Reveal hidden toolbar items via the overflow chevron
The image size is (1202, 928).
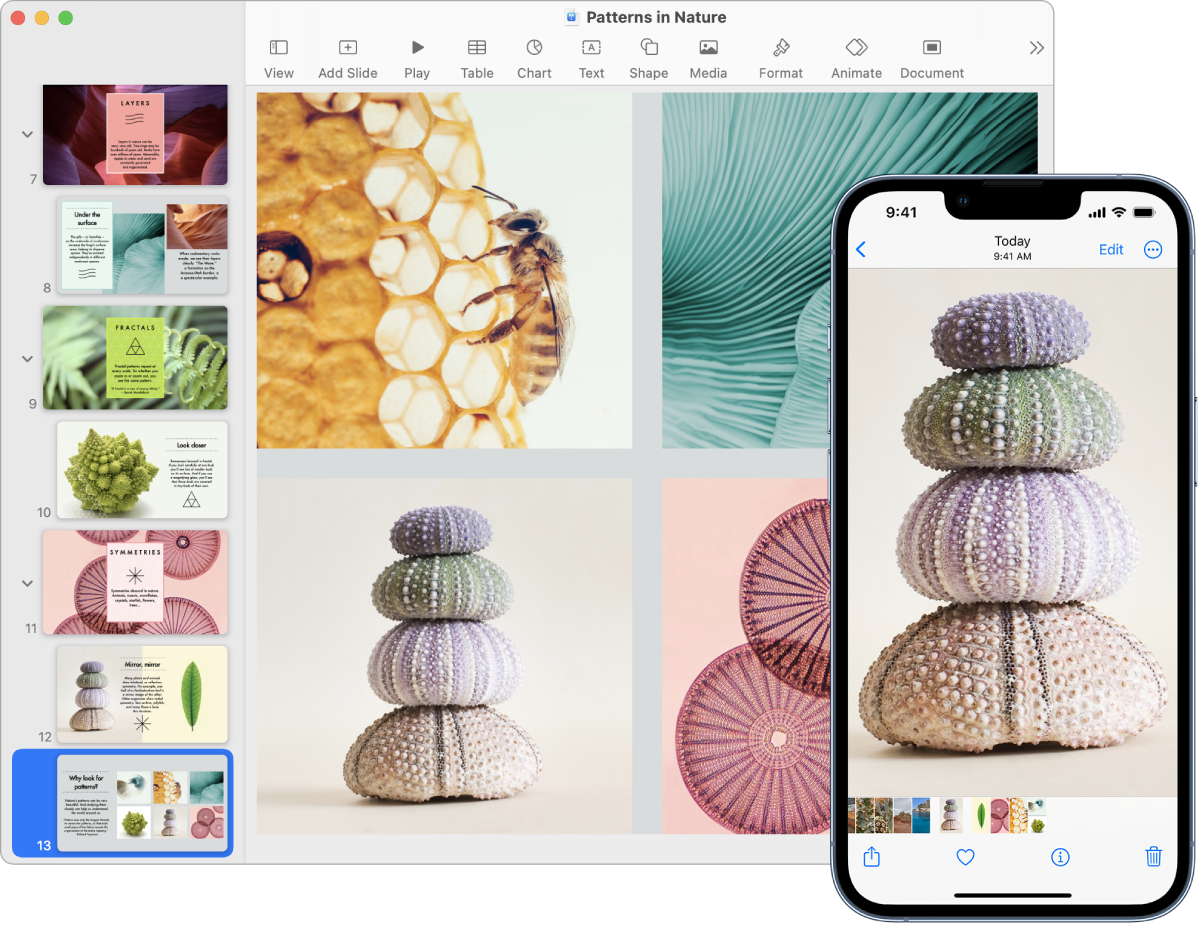point(1035,45)
